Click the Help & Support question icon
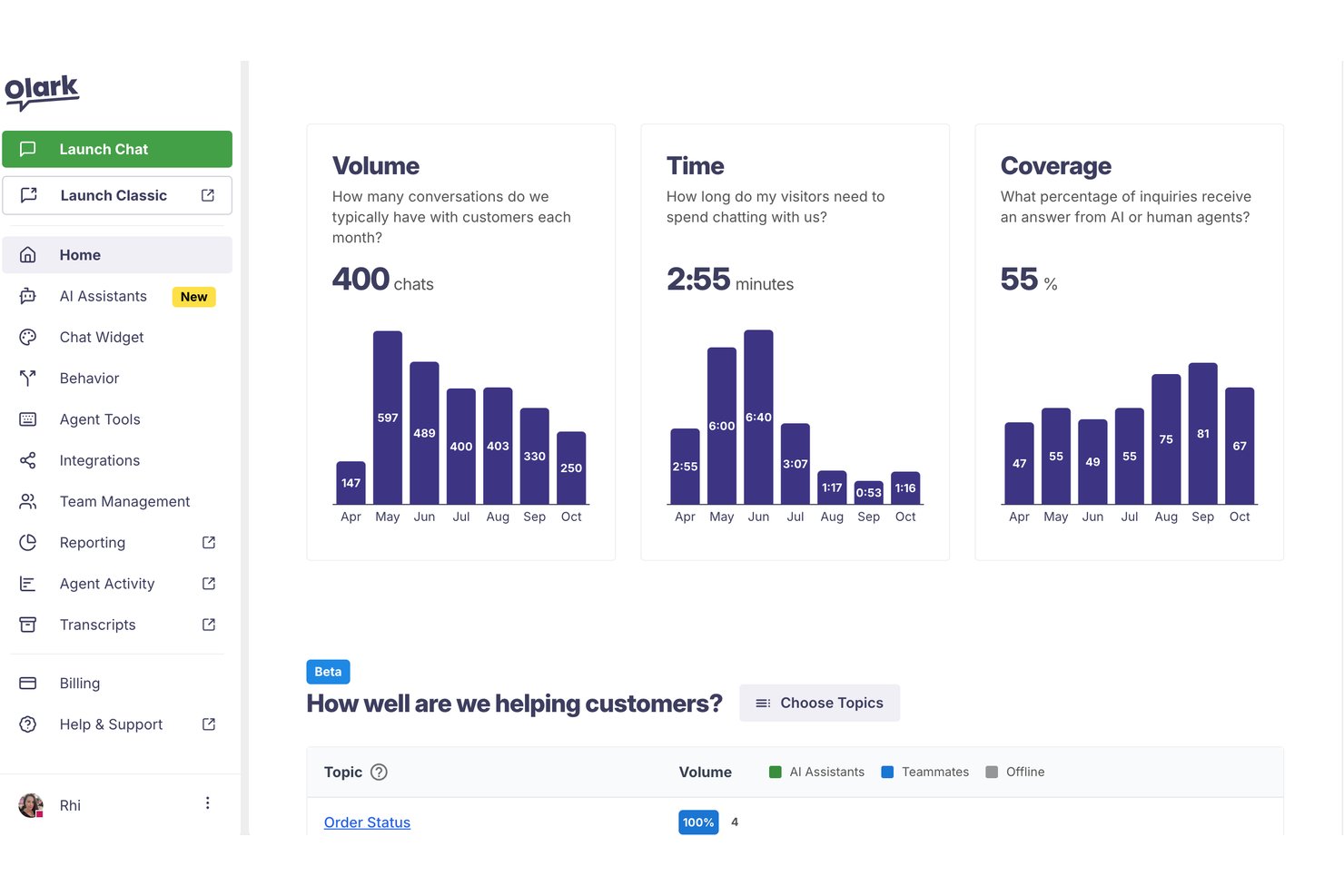 click(x=28, y=724)
